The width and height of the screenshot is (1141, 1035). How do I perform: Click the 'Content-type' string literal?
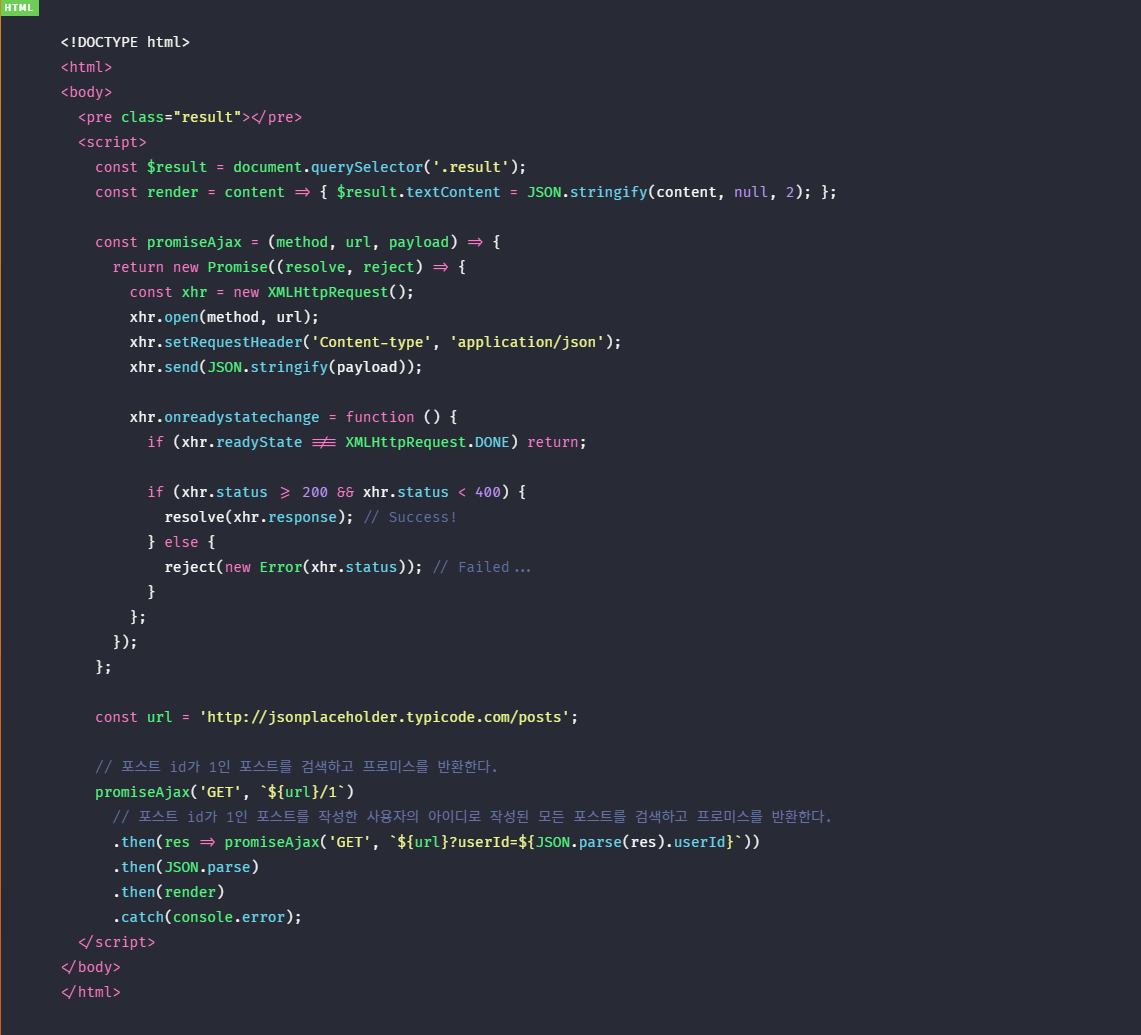(x=371, y=342)
